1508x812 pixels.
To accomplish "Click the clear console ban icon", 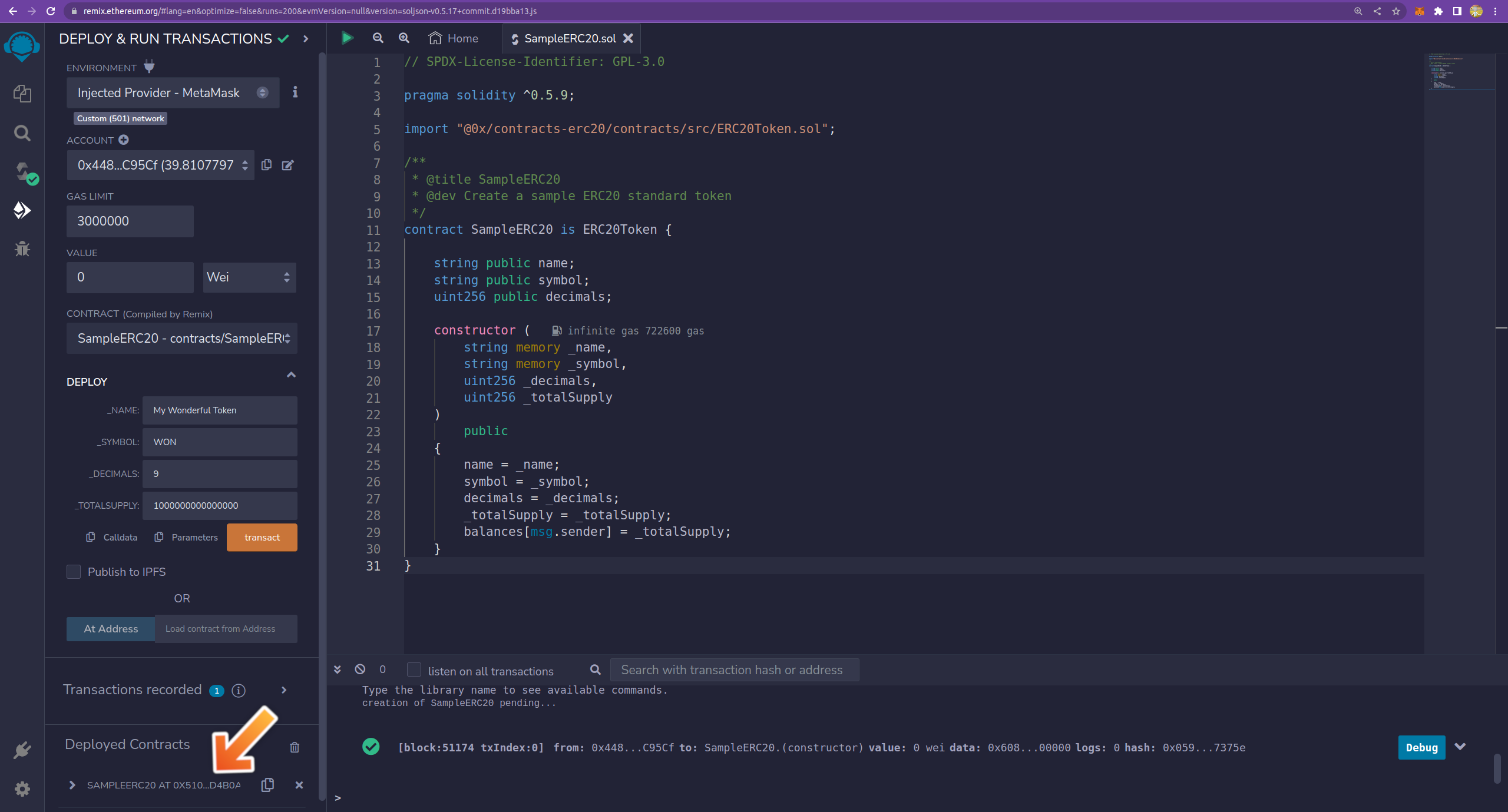I will coord(360,669).
